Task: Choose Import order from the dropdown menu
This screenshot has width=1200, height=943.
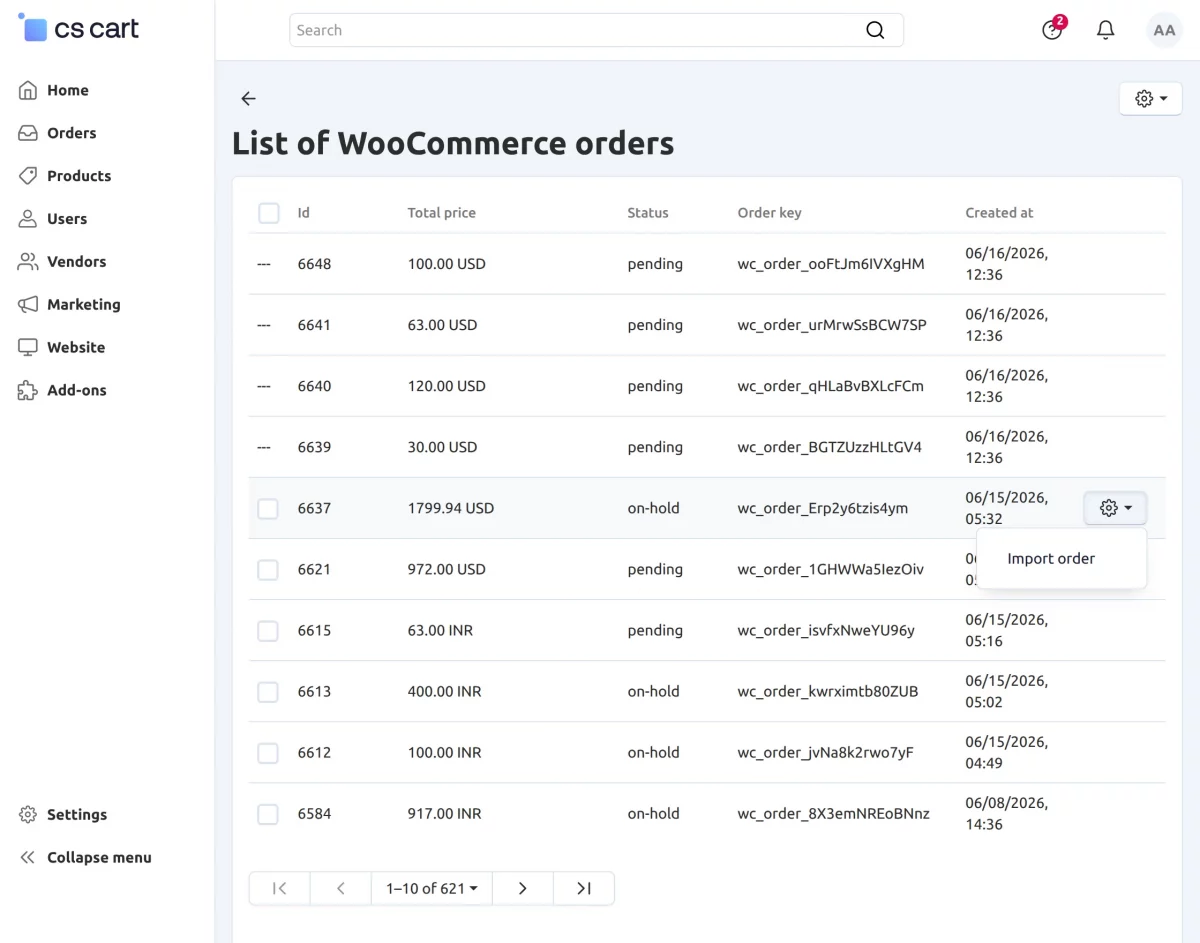Action: pyautogui.click(x=1051, y=559)
